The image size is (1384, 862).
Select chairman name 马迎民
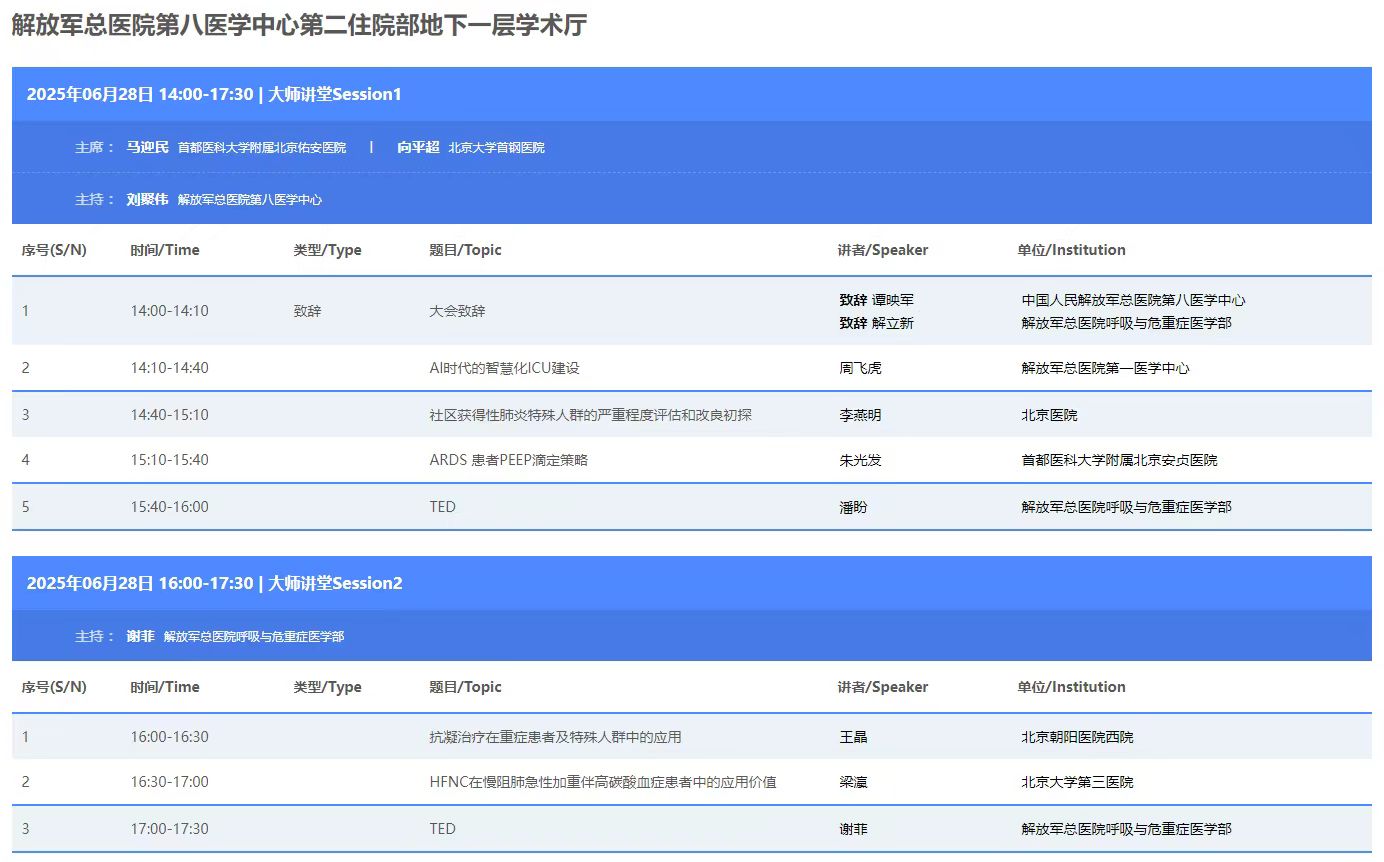click(x=148, y=147)
